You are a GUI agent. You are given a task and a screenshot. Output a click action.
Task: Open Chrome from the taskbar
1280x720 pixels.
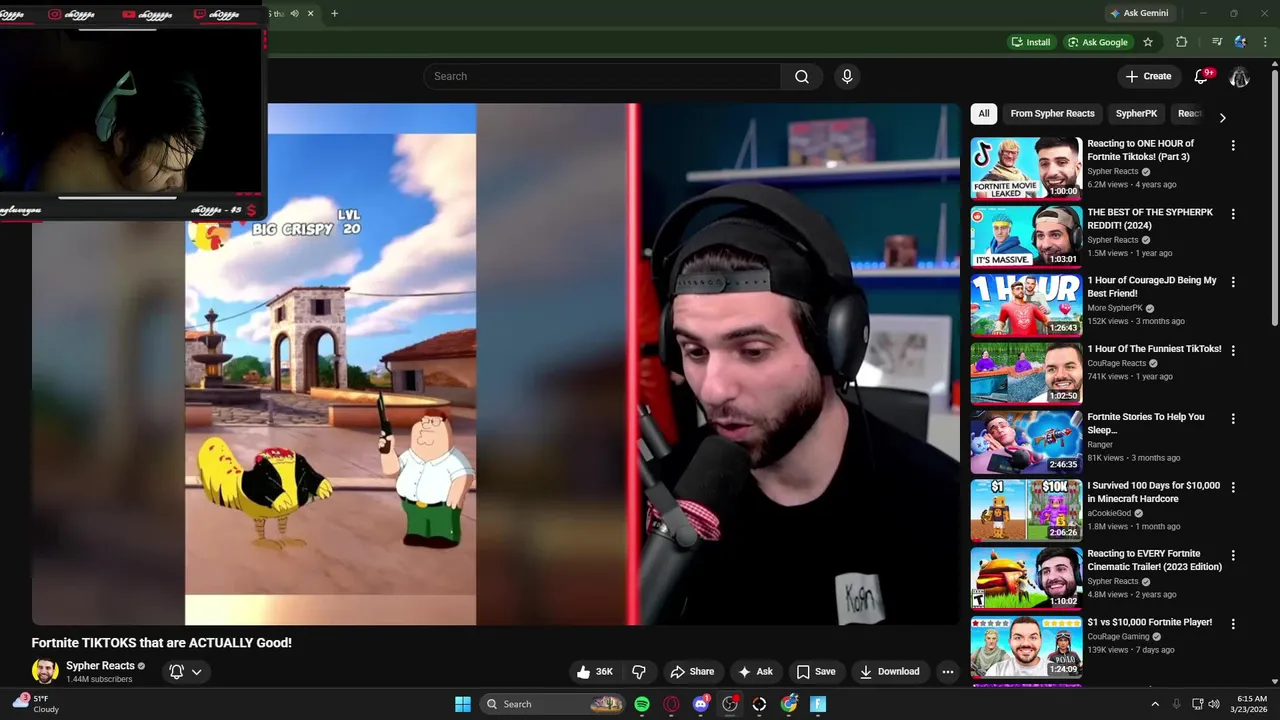[789, 704]
